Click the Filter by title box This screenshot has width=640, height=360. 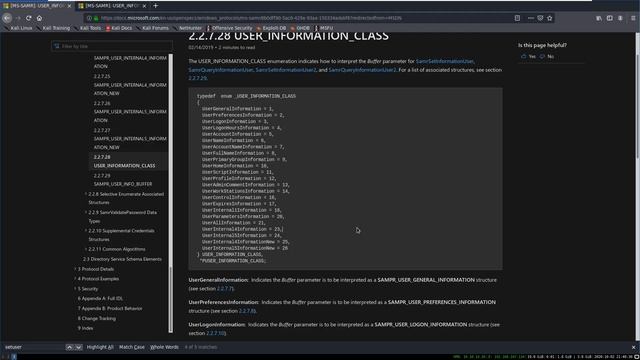[111, 46]
